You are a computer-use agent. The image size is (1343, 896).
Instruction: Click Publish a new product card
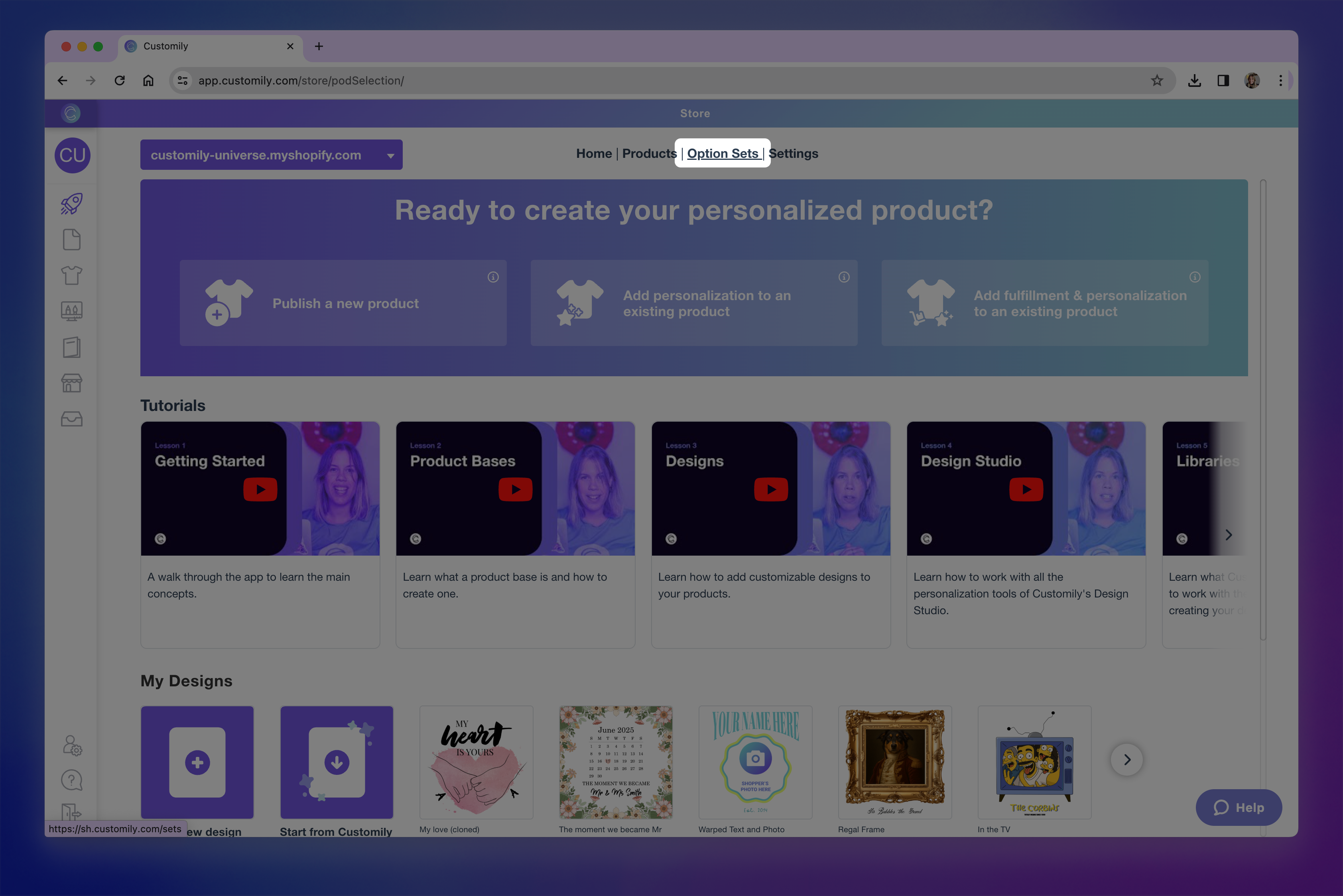[x=343, y=303]
